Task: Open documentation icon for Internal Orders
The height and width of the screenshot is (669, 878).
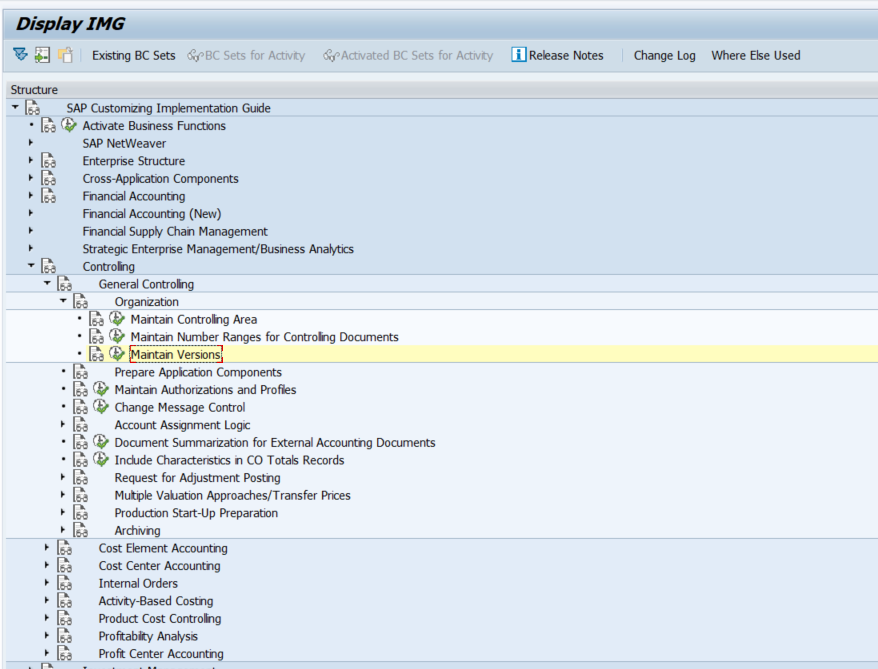Action: [x=65, y=583]
